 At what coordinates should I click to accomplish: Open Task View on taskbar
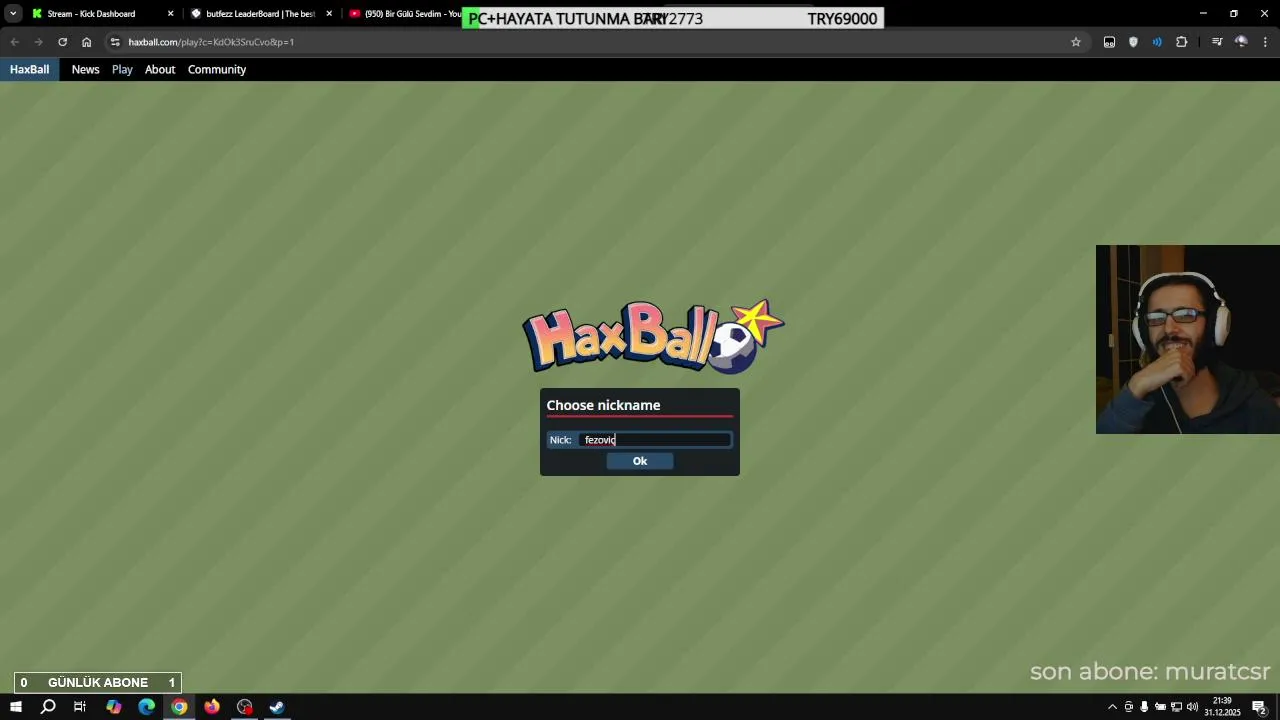coord(80,707)
